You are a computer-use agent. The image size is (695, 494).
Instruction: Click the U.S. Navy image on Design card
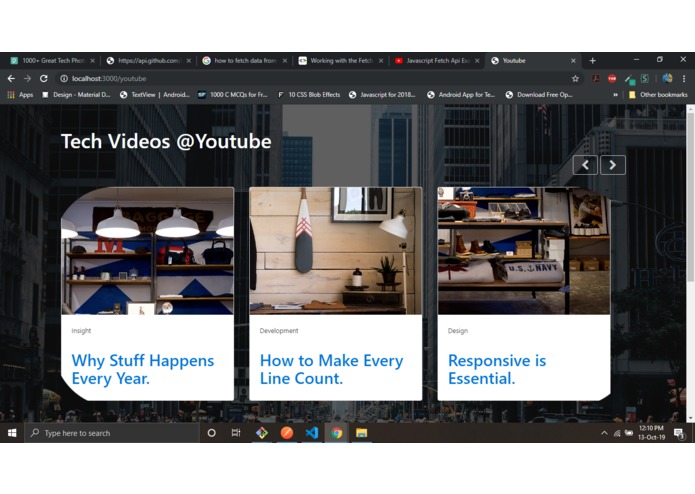(x=524, y=251)
